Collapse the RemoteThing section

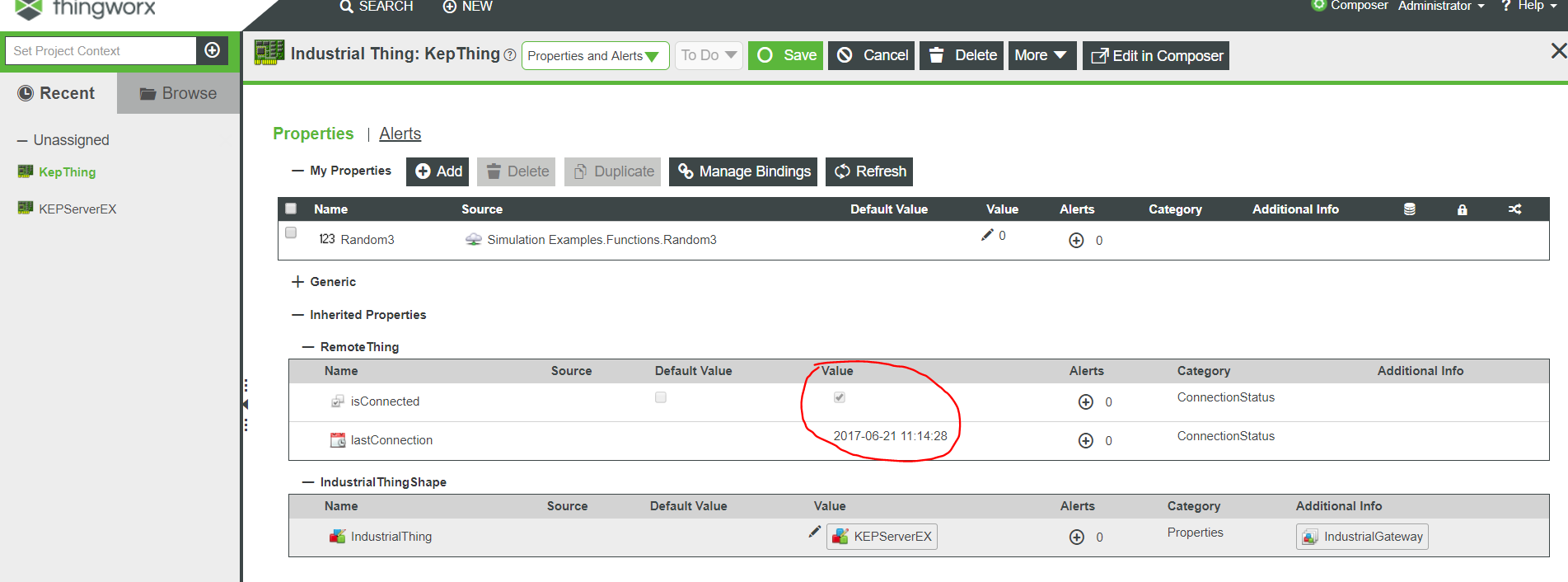coord(308,347)
